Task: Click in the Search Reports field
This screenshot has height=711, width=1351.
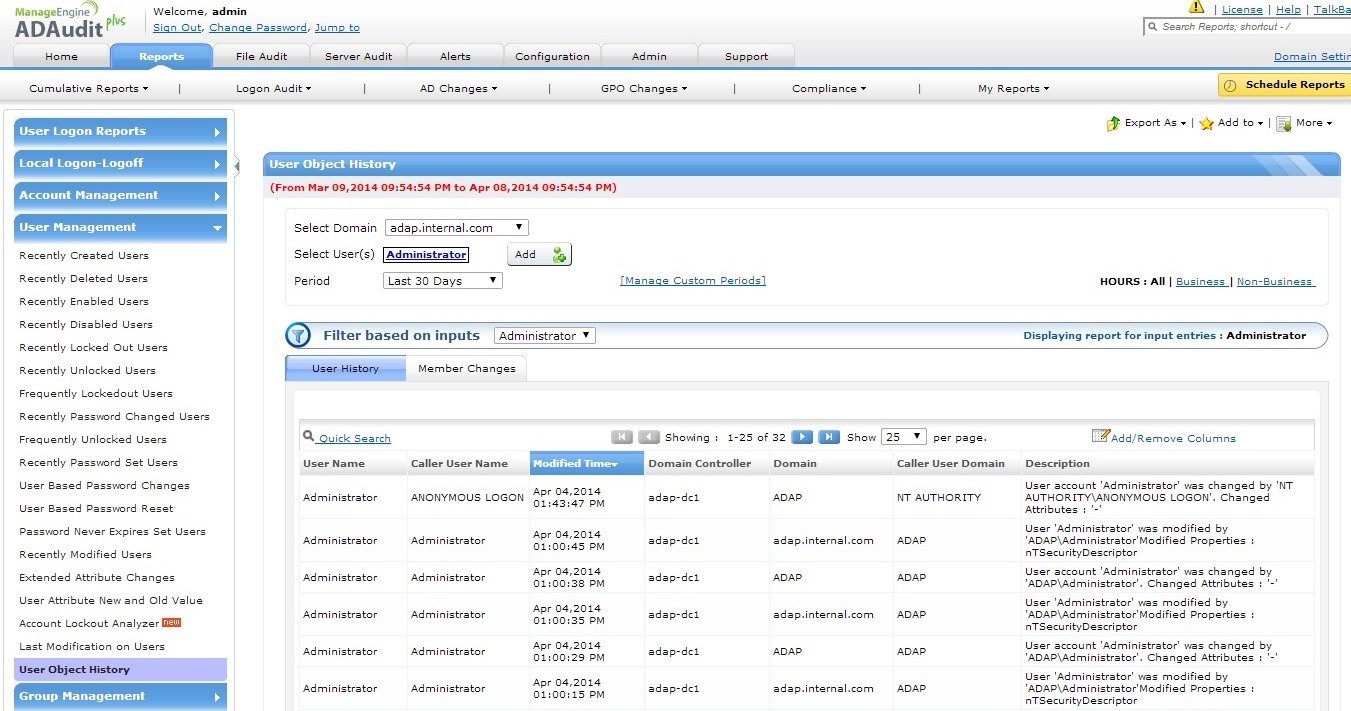Action: click(1250, 27)
